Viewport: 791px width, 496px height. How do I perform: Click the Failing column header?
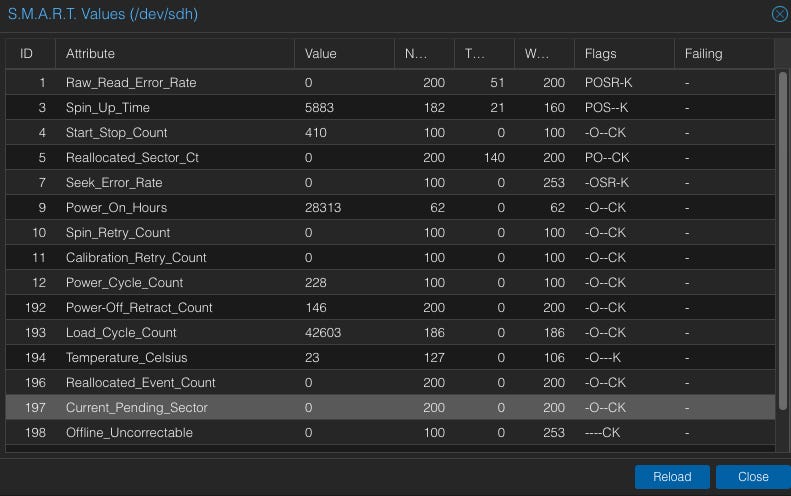point(724,53)
